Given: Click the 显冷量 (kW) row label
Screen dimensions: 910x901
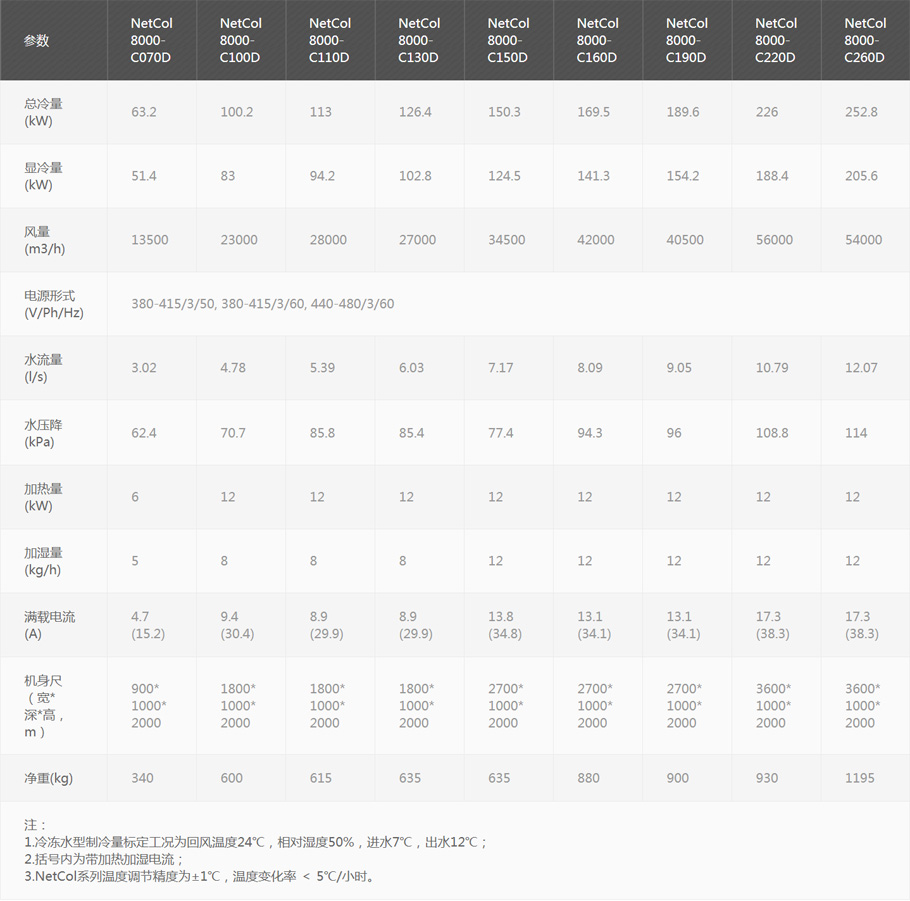Looking at the screenshot, I should click(43, 176).
